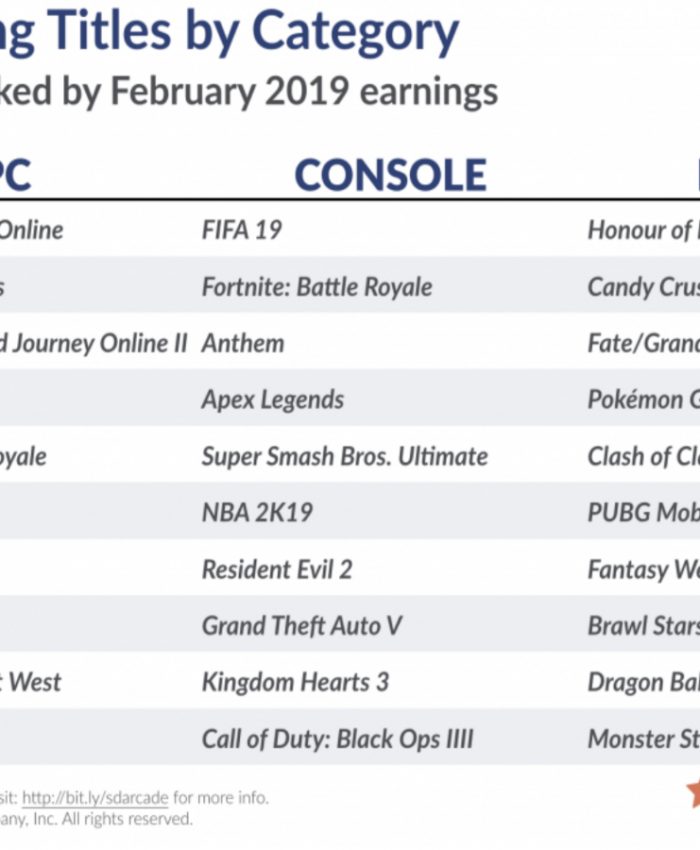Viewport: 700px width, 850px height.
Task: Click the Candy Crush entry in mobile column
Action: 642,287
